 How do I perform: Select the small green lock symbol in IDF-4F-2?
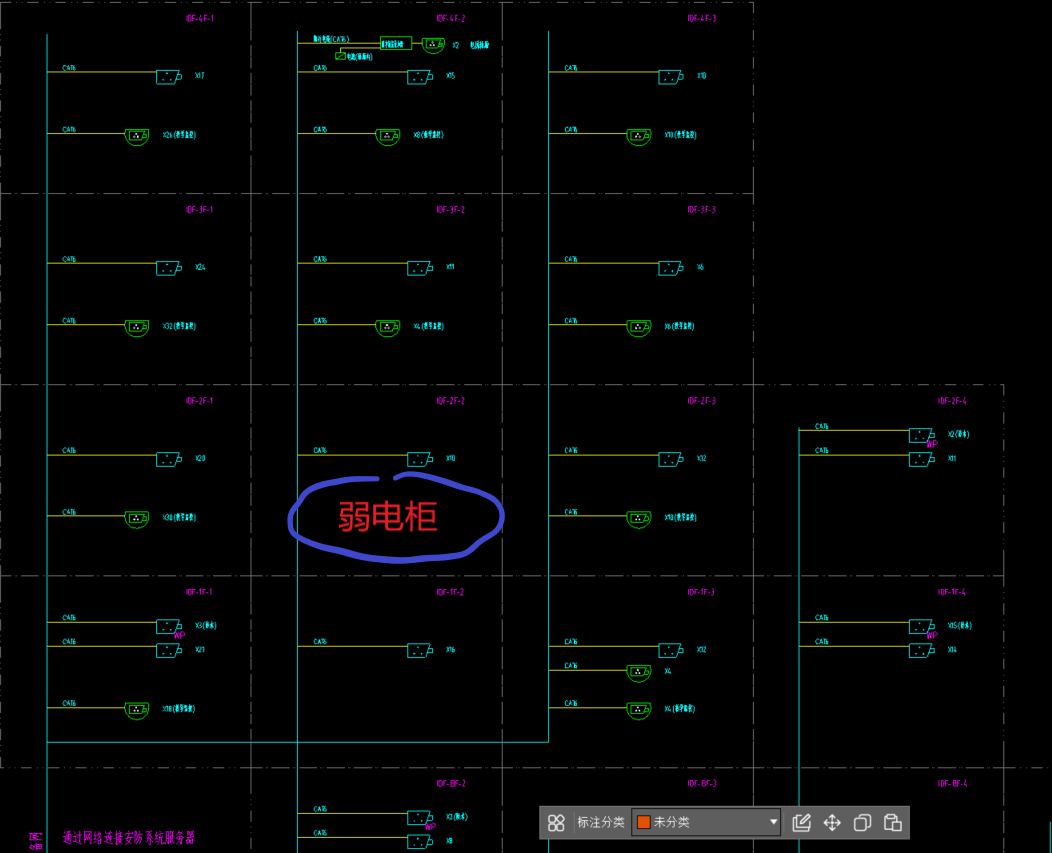click(340, 56)
